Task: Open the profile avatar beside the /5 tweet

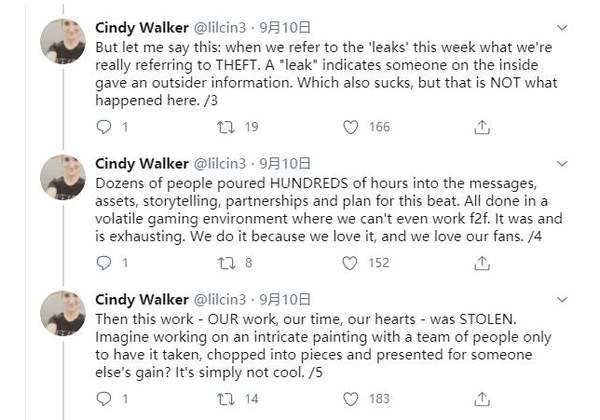Action: [63, 313]
